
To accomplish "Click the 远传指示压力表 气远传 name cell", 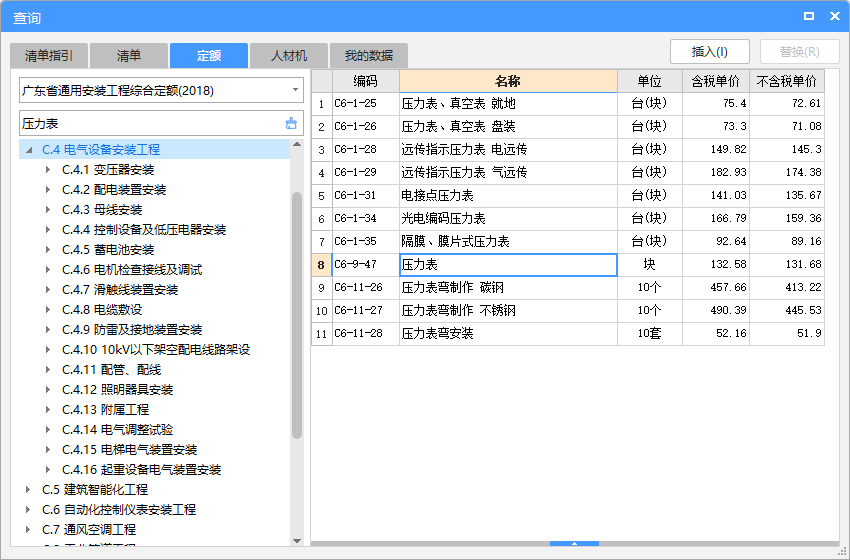I will pos(508,173).
